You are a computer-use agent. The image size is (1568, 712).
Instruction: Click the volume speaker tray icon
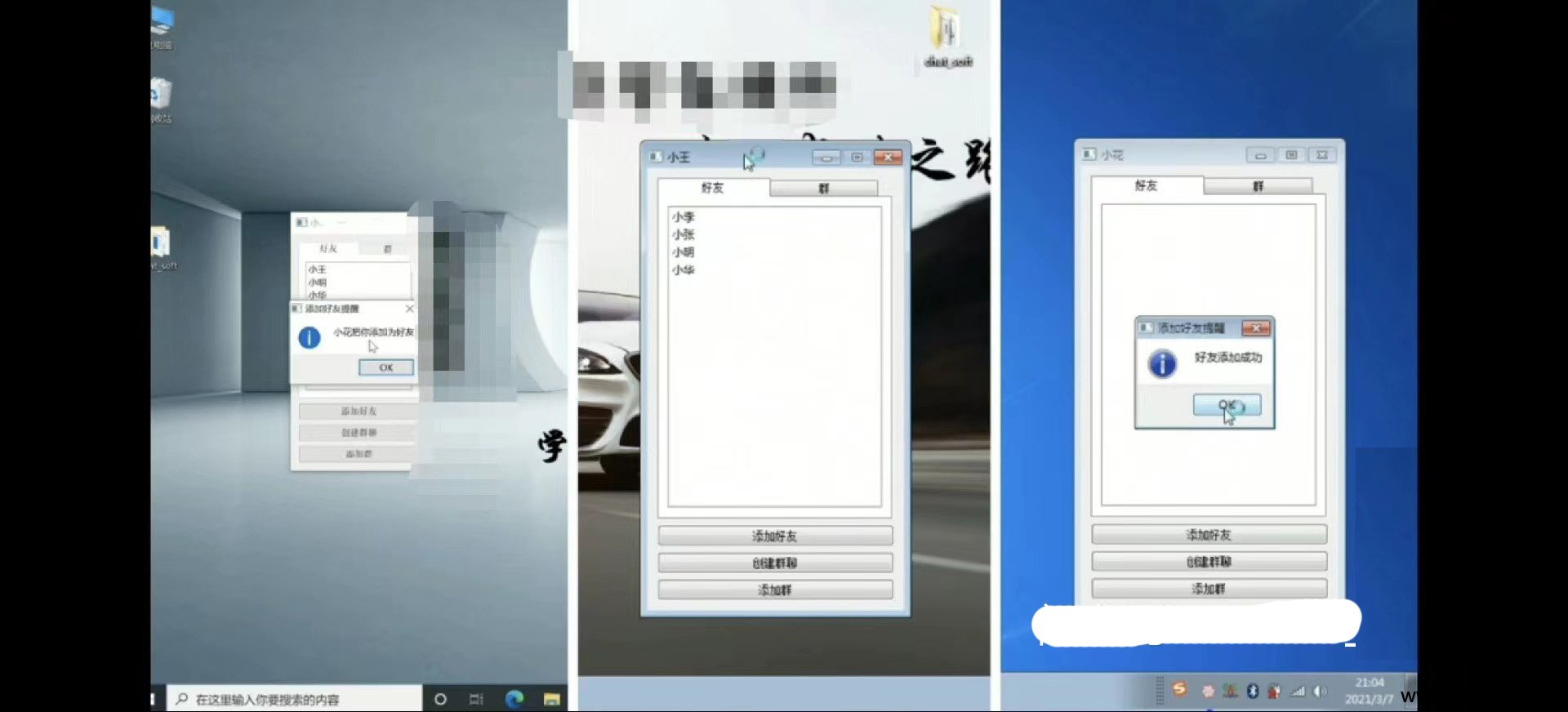click(1319, 691)
